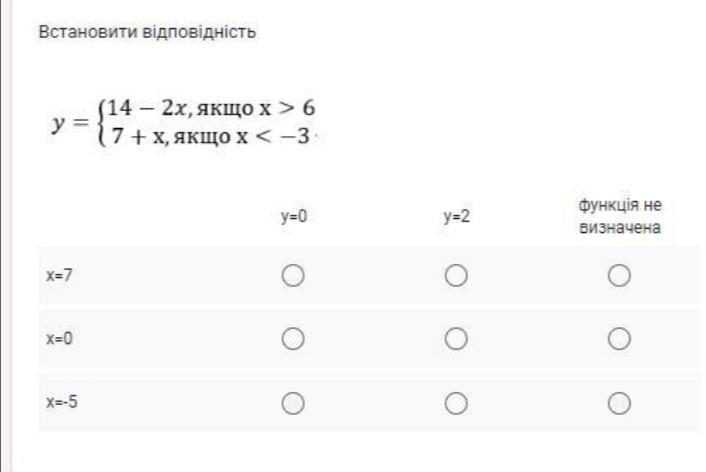Viewport: 706px width, 472px height.
Task: Click the curly brace of the piecewise formula
Action: (98, 122)
